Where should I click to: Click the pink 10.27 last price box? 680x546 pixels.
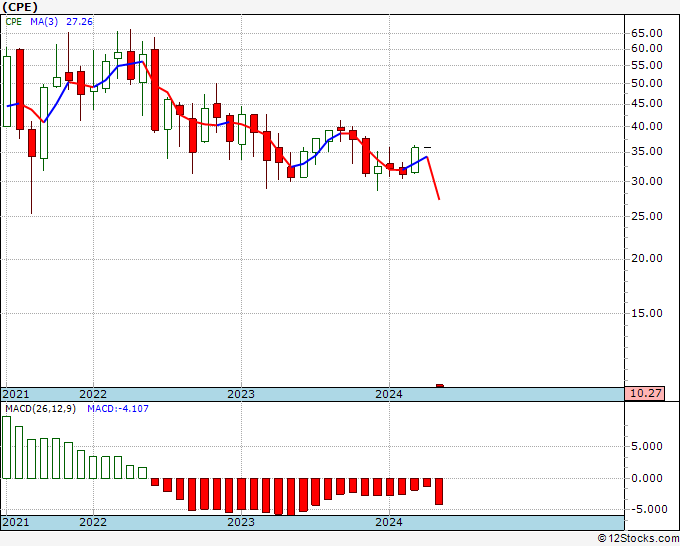644,394
